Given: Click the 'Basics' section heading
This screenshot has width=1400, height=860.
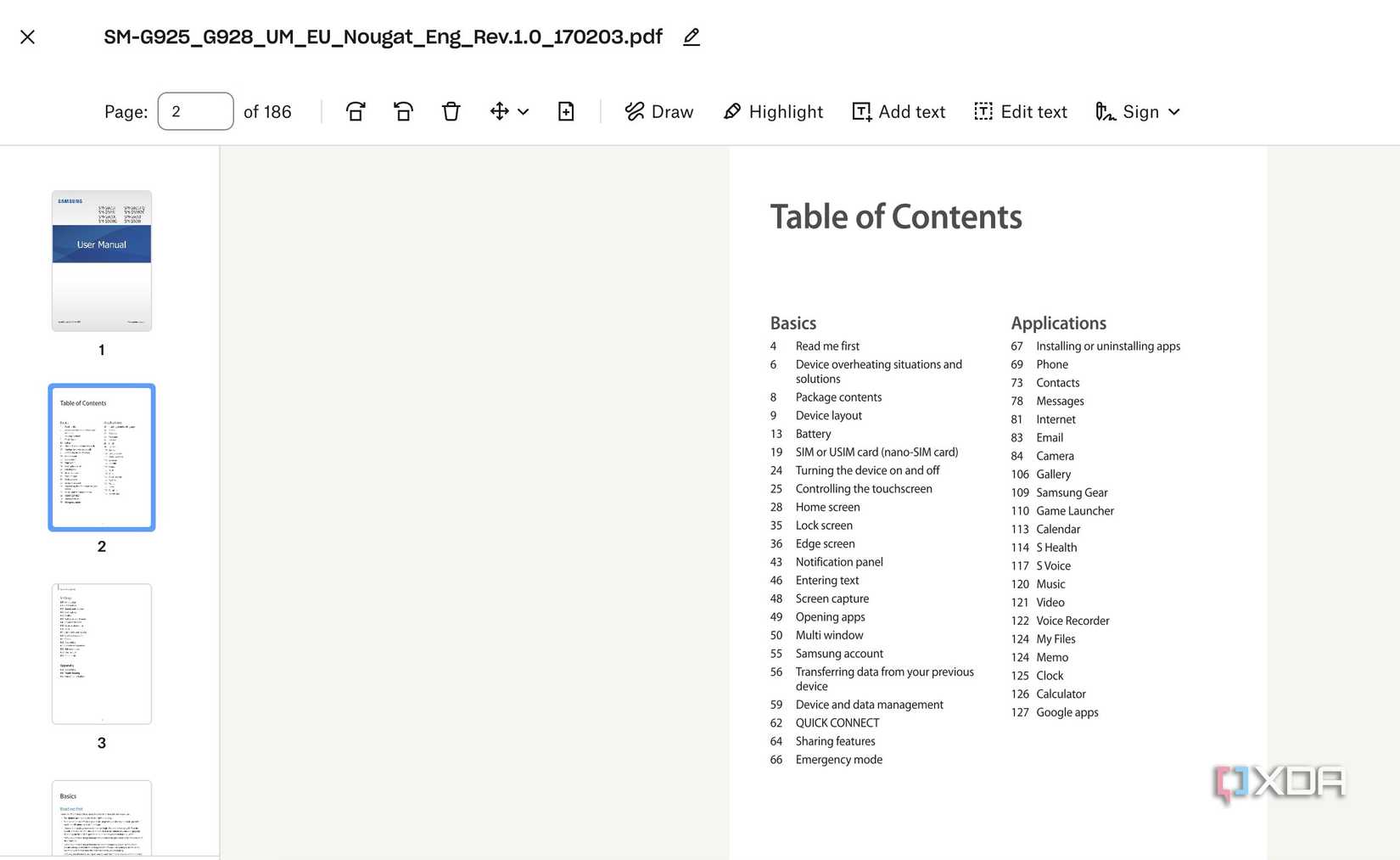Looking at the screenshot, I should pos(793,323).
